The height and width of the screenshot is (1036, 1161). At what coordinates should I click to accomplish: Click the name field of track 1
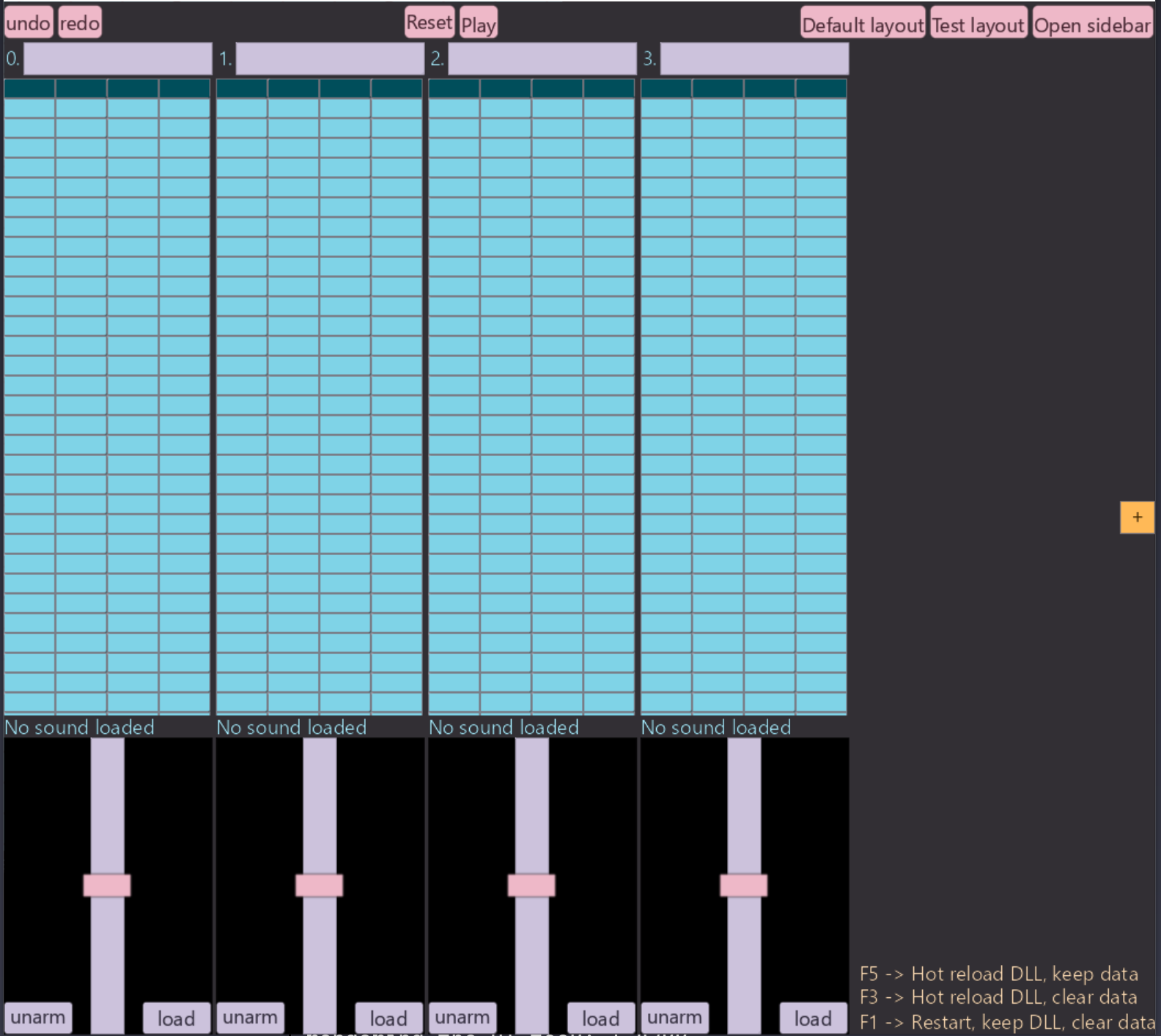[x=330, y=59]
